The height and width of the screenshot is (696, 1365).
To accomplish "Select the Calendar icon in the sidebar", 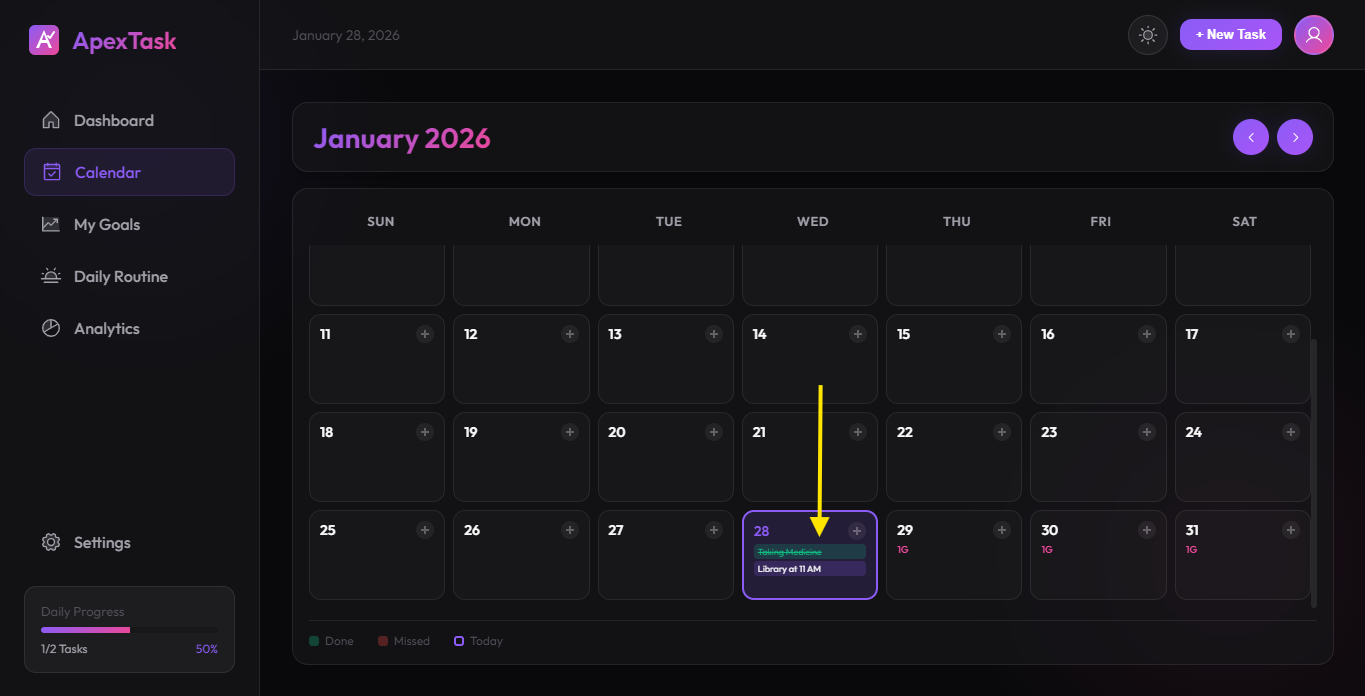I will click(51, 172).
